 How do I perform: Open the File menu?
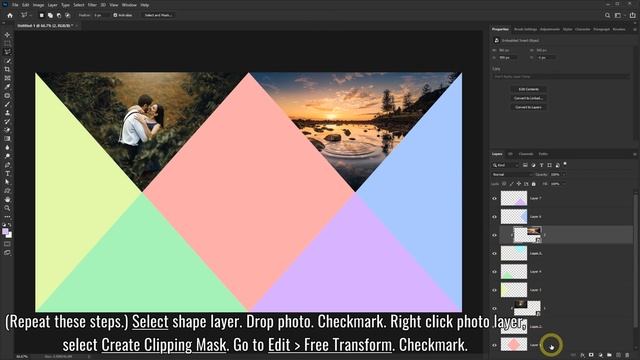pyautogui.click(x=15, y=5)
